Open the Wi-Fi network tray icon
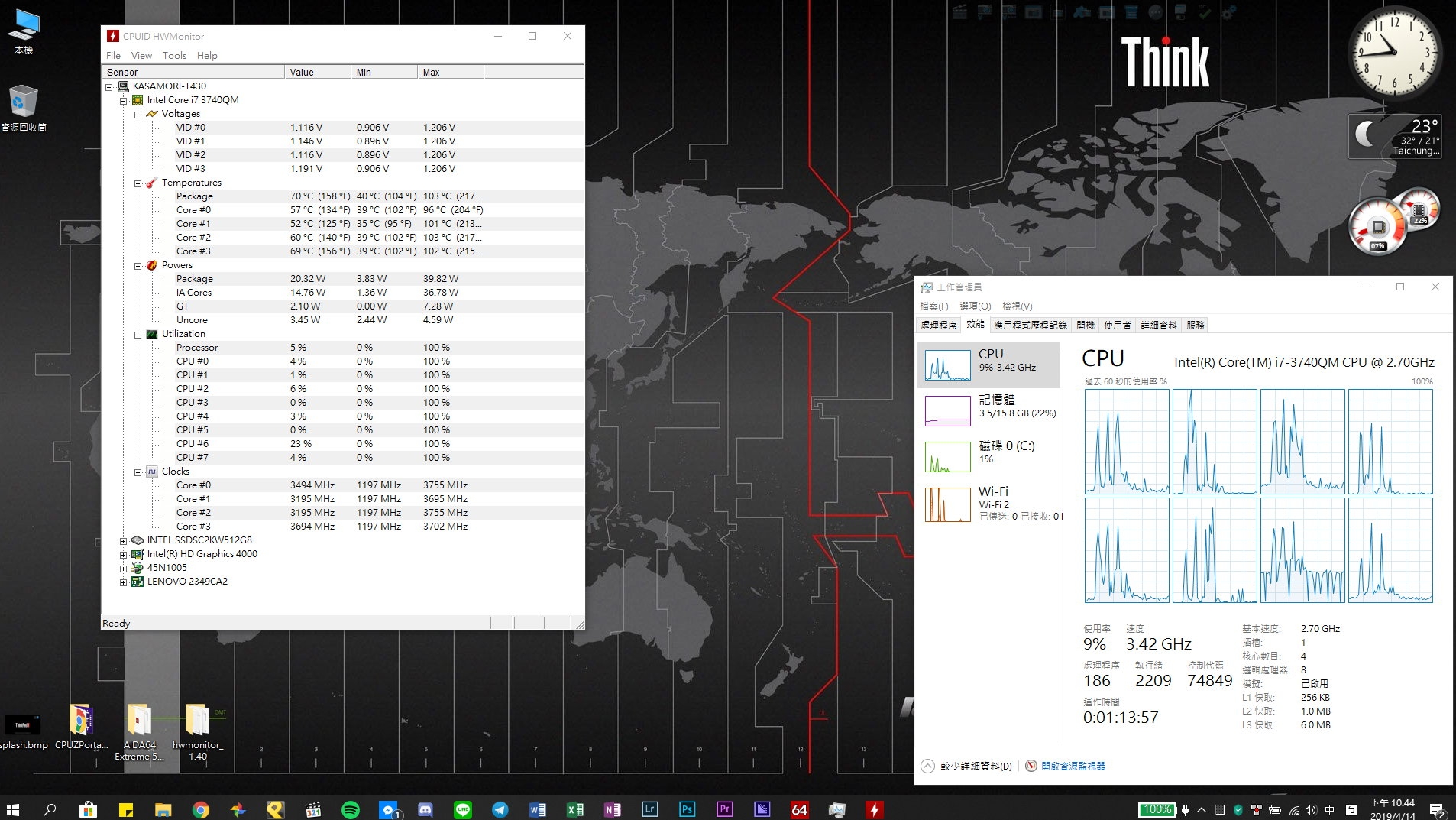 (x=1293, y=810)
